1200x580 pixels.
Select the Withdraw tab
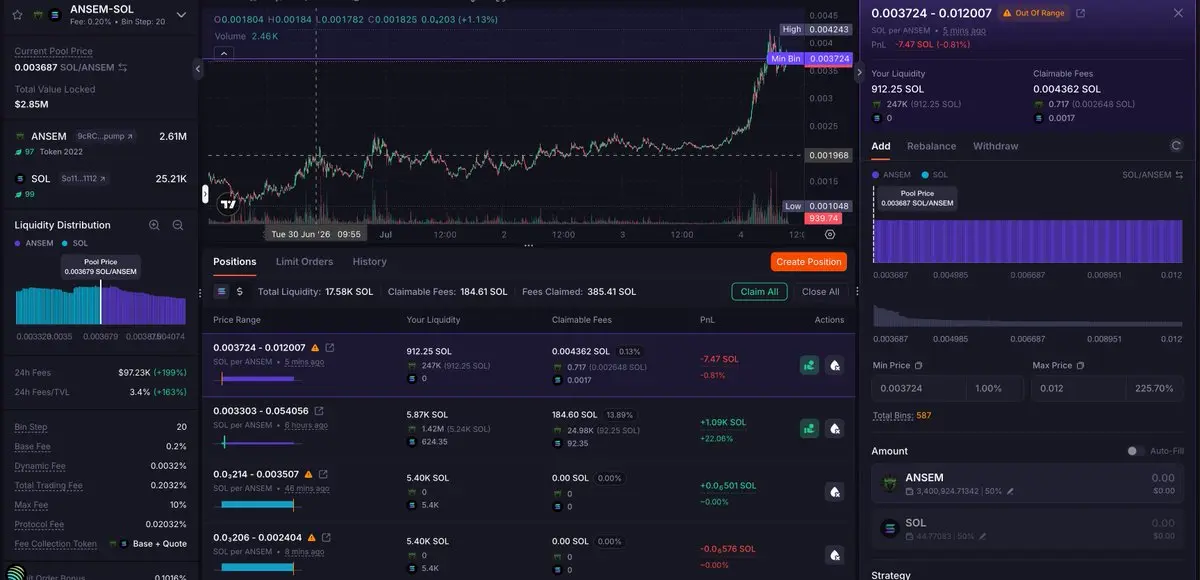pyautogui.click(x=995, y=146)
